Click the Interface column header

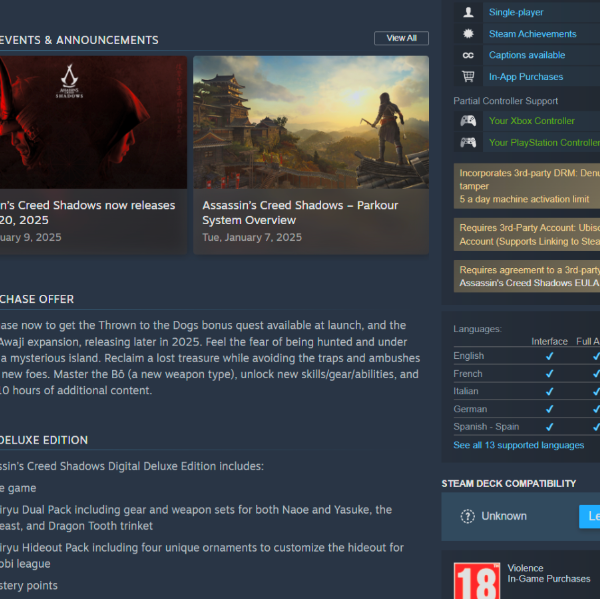(549, 341)
